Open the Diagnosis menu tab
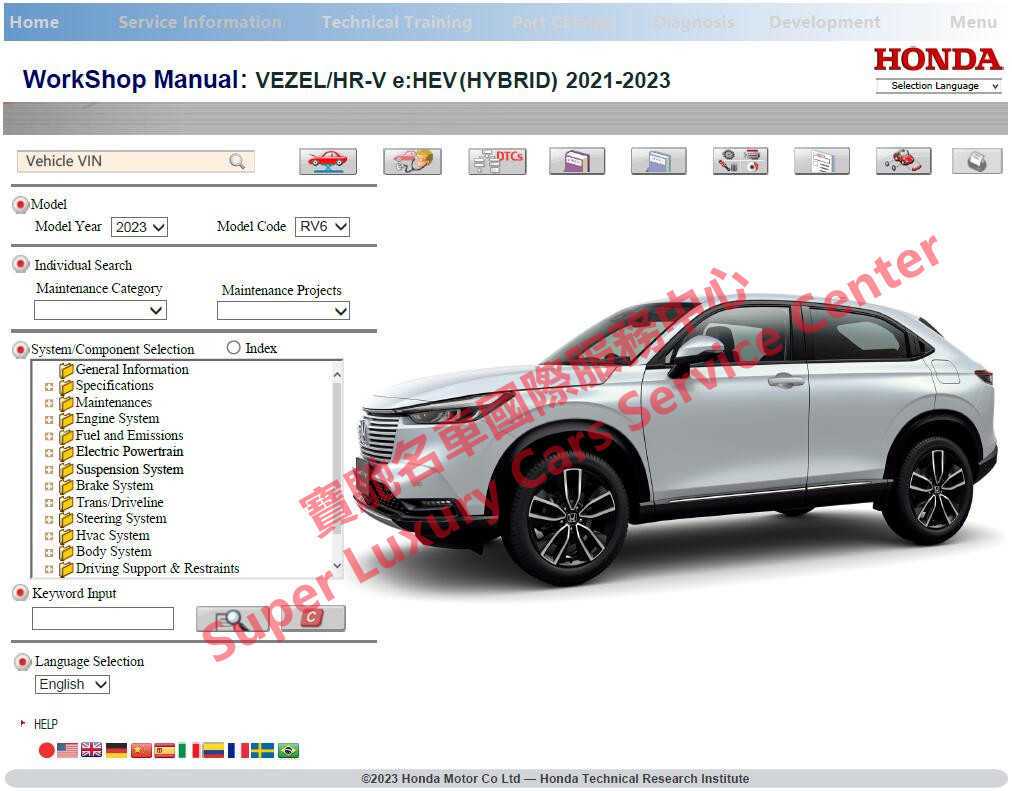 pos(694,22)
